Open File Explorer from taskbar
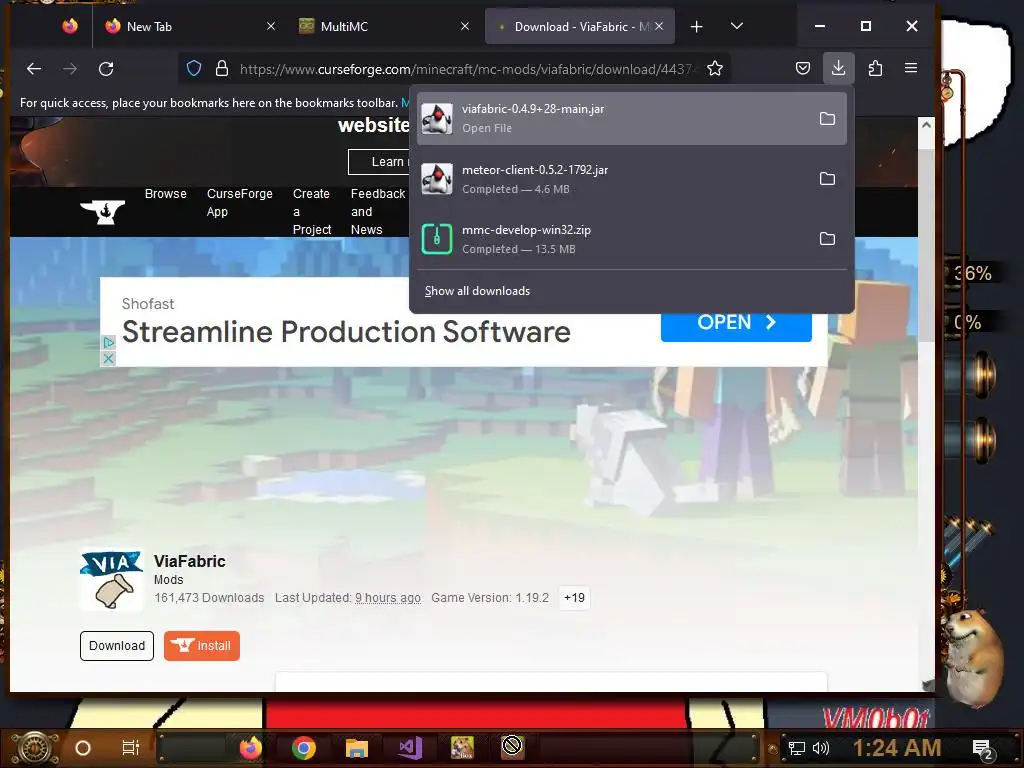Viewport: 1024px width, 768px height. pyautogui.click(x=357, y=748)
